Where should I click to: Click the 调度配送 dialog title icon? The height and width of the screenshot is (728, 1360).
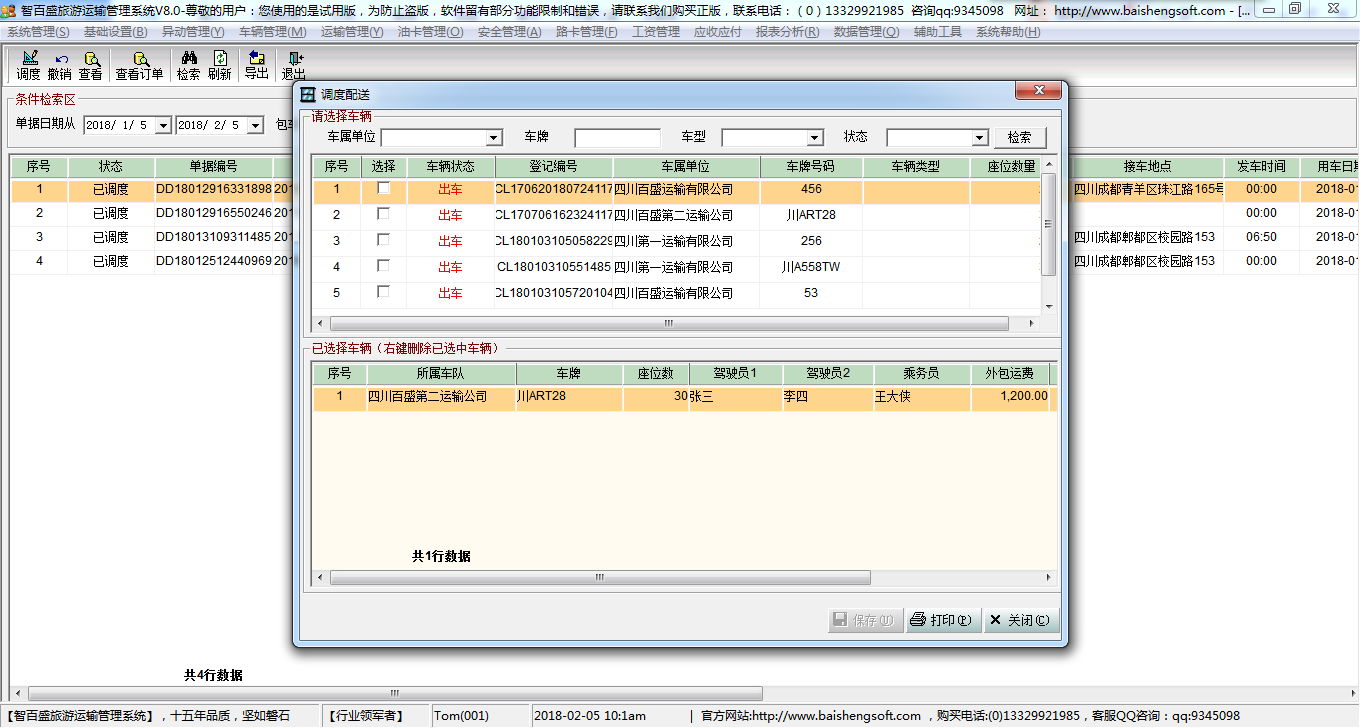point(308,93)
